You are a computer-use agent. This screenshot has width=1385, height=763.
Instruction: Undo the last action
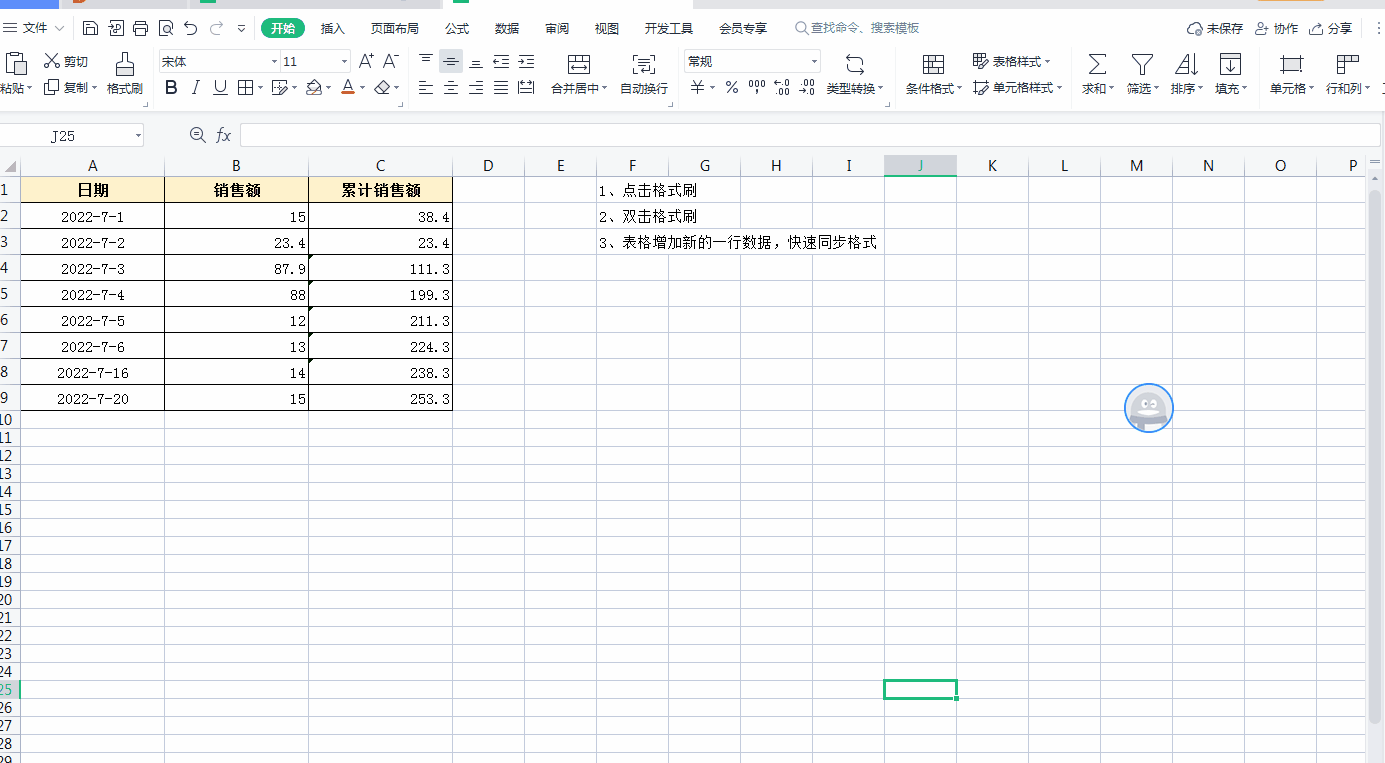tap(191, 29)
